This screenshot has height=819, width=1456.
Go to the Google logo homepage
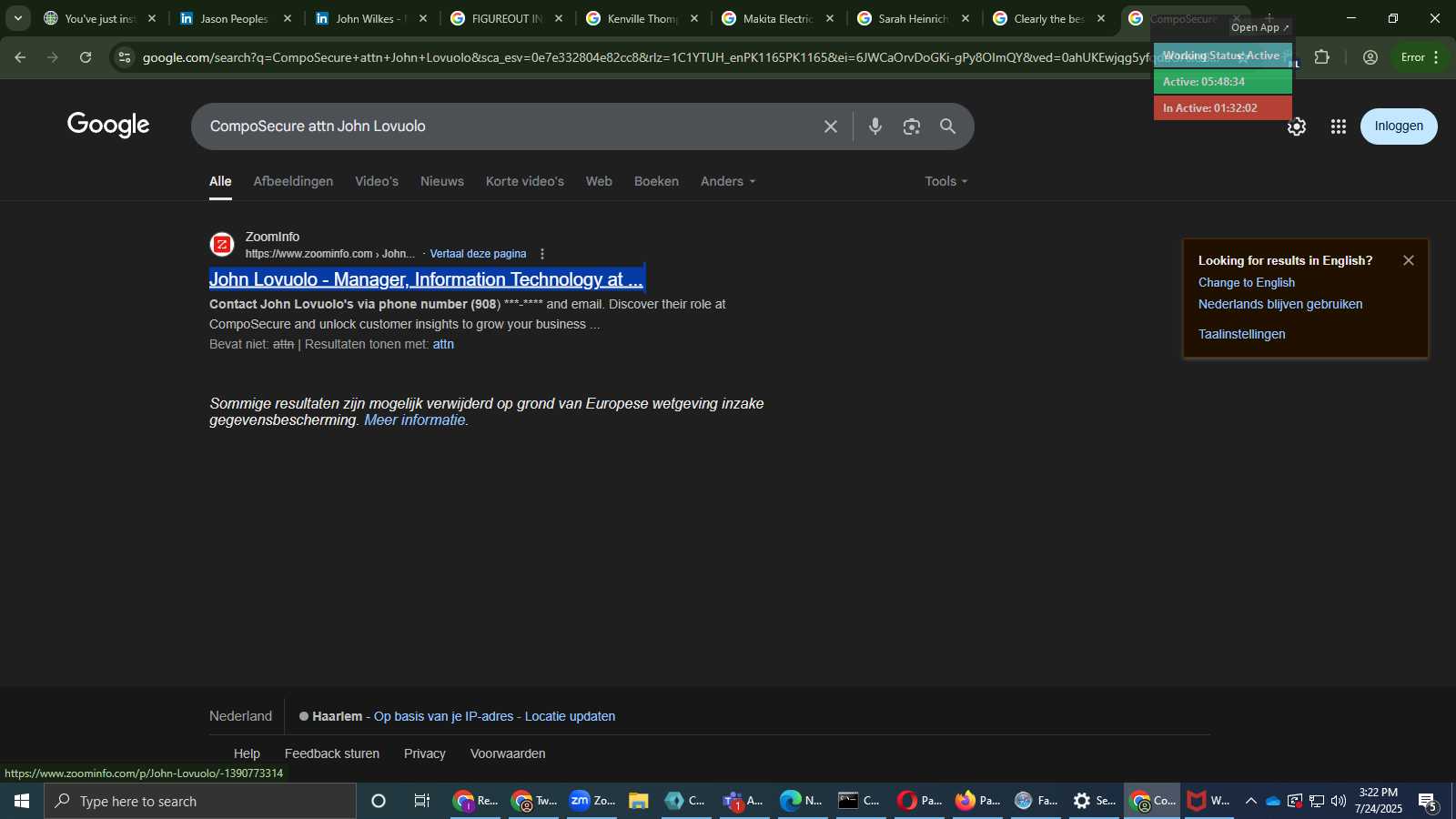108,125
